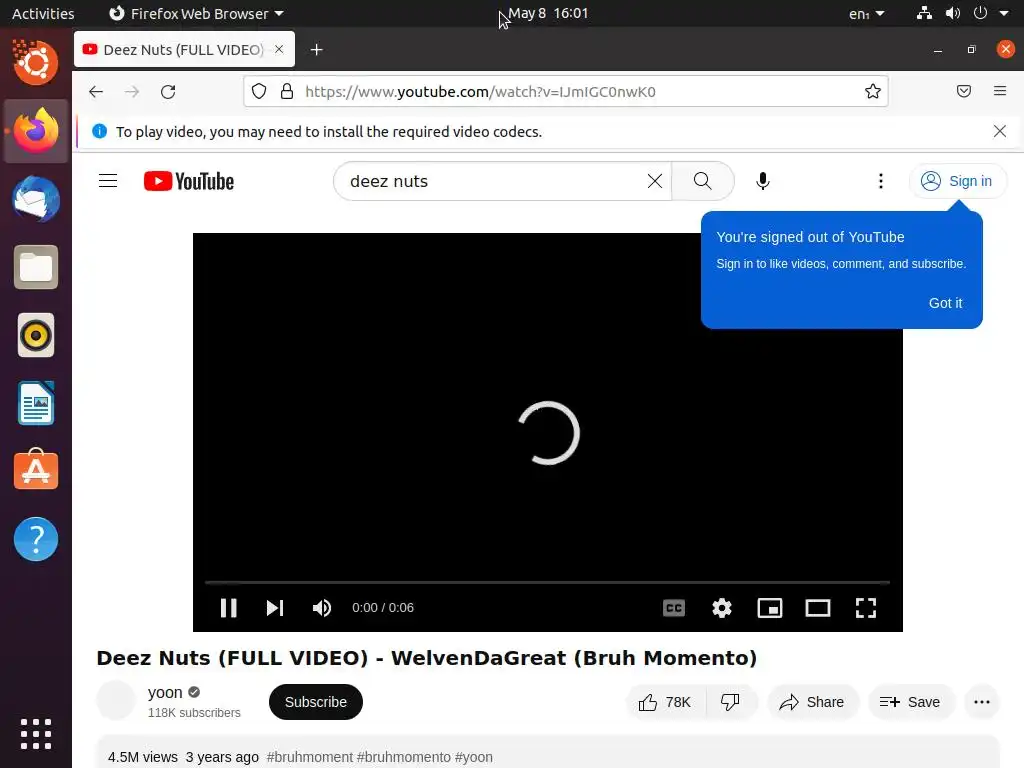1024x768 pixels.
Task: Launch Thunderbird Mail from dock
Action: click(36, 199)
